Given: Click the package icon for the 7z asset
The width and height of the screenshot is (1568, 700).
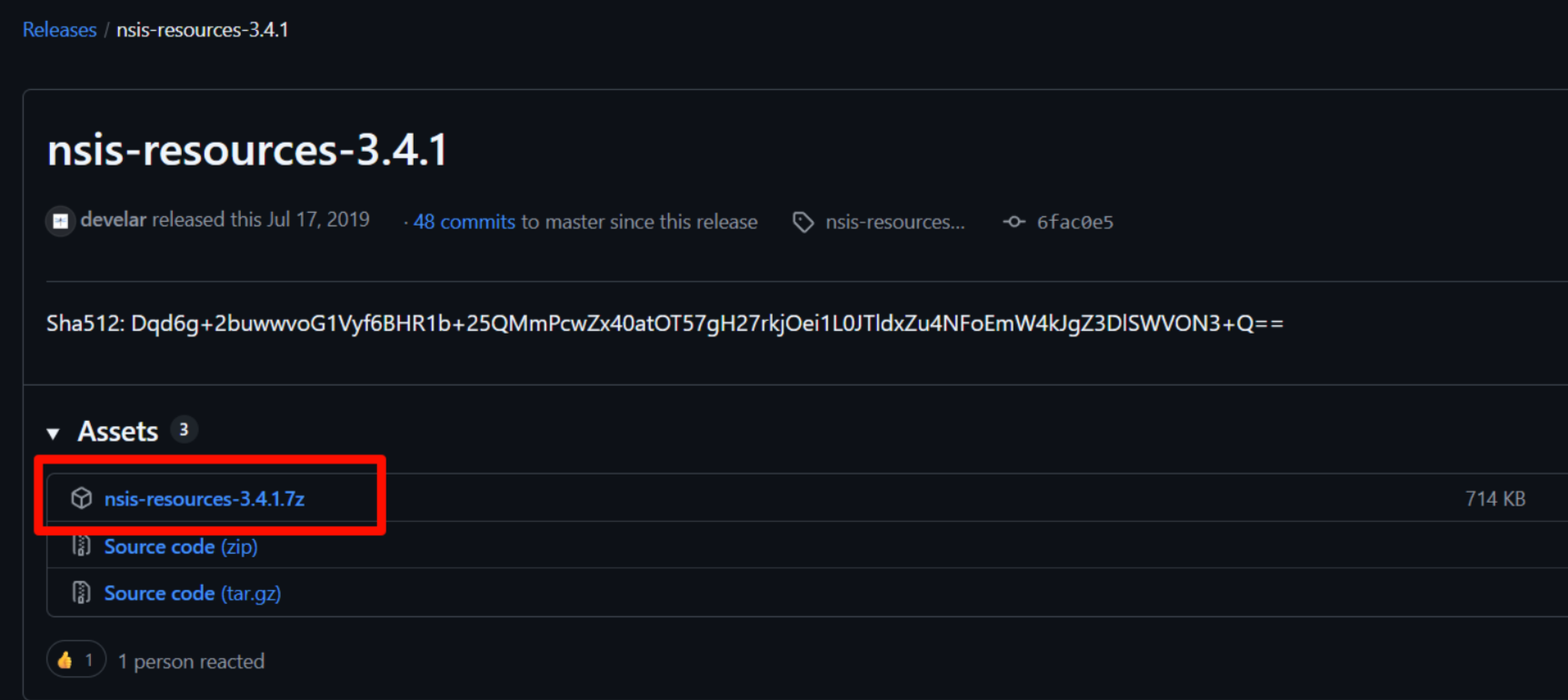Looking at the screenshot, I should point(82,498).
